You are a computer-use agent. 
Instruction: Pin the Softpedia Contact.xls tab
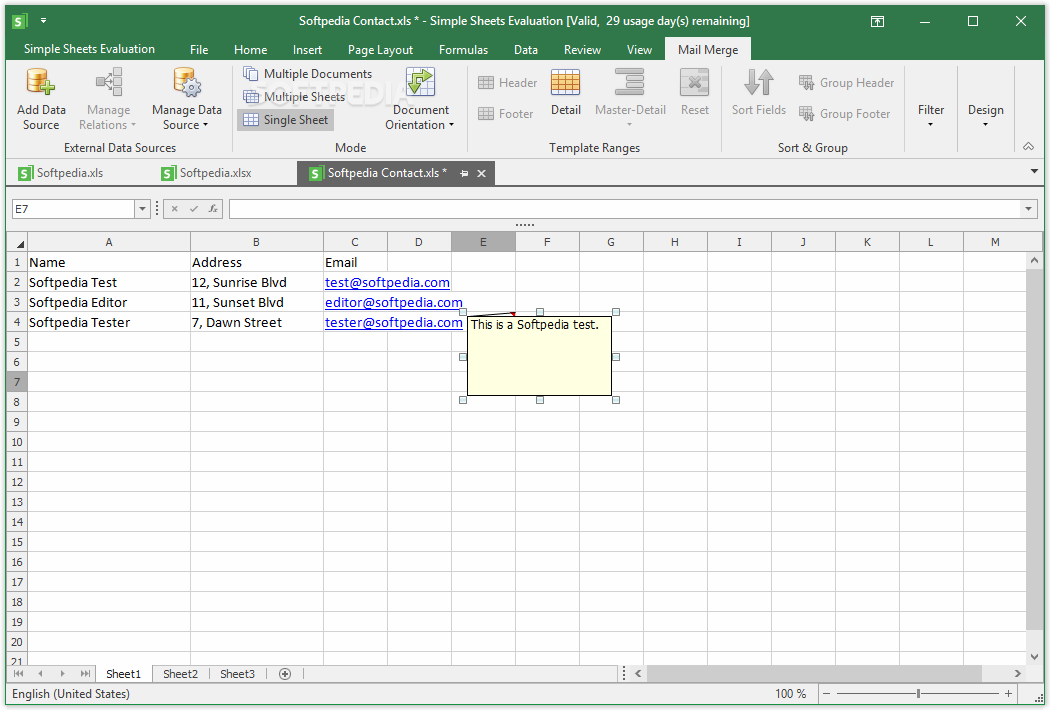tap(463, 173)
